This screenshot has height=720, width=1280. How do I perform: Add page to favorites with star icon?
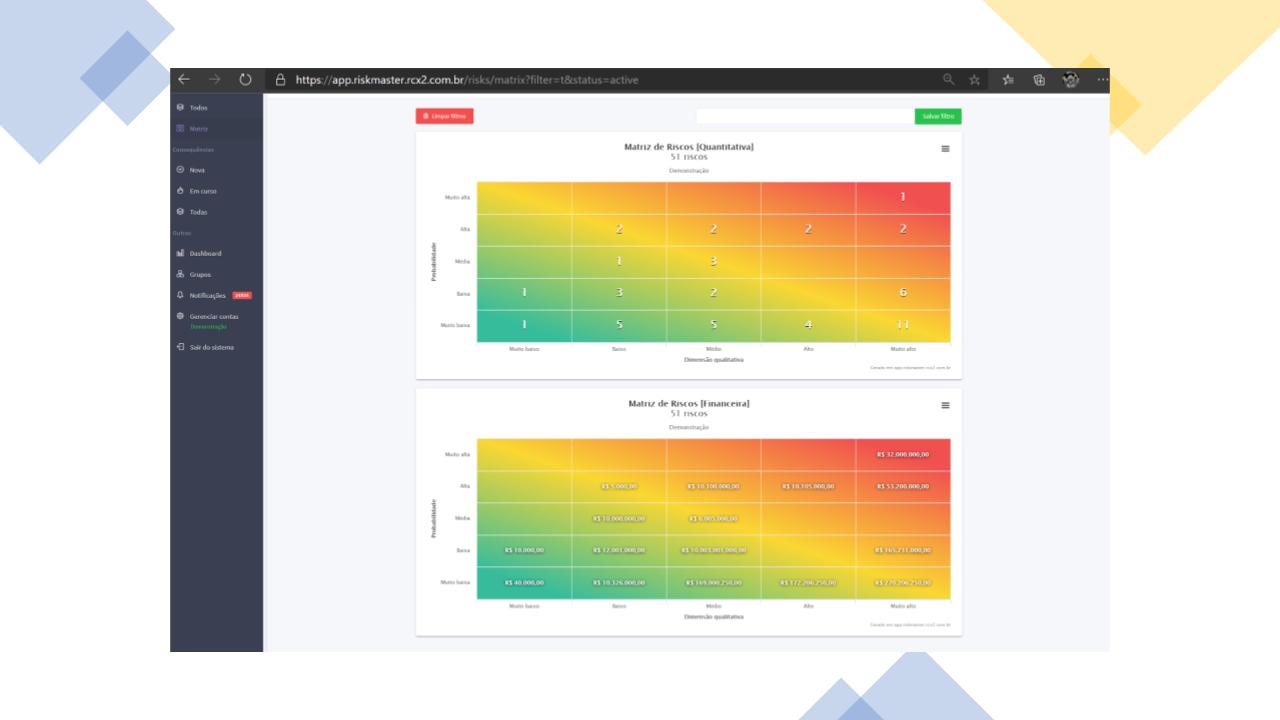click(974, 80)
